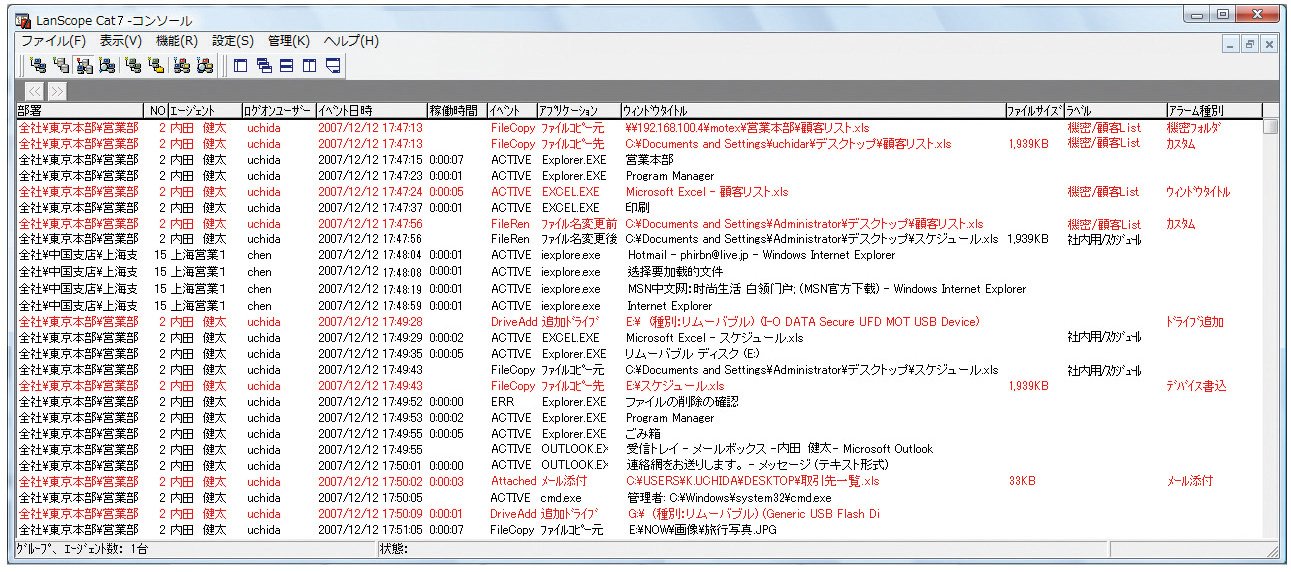This screenshot has width=1291, height=572.
Task: Select the Microsoft Excel - 顧客リスト.xls row
Action: (640, 192)
